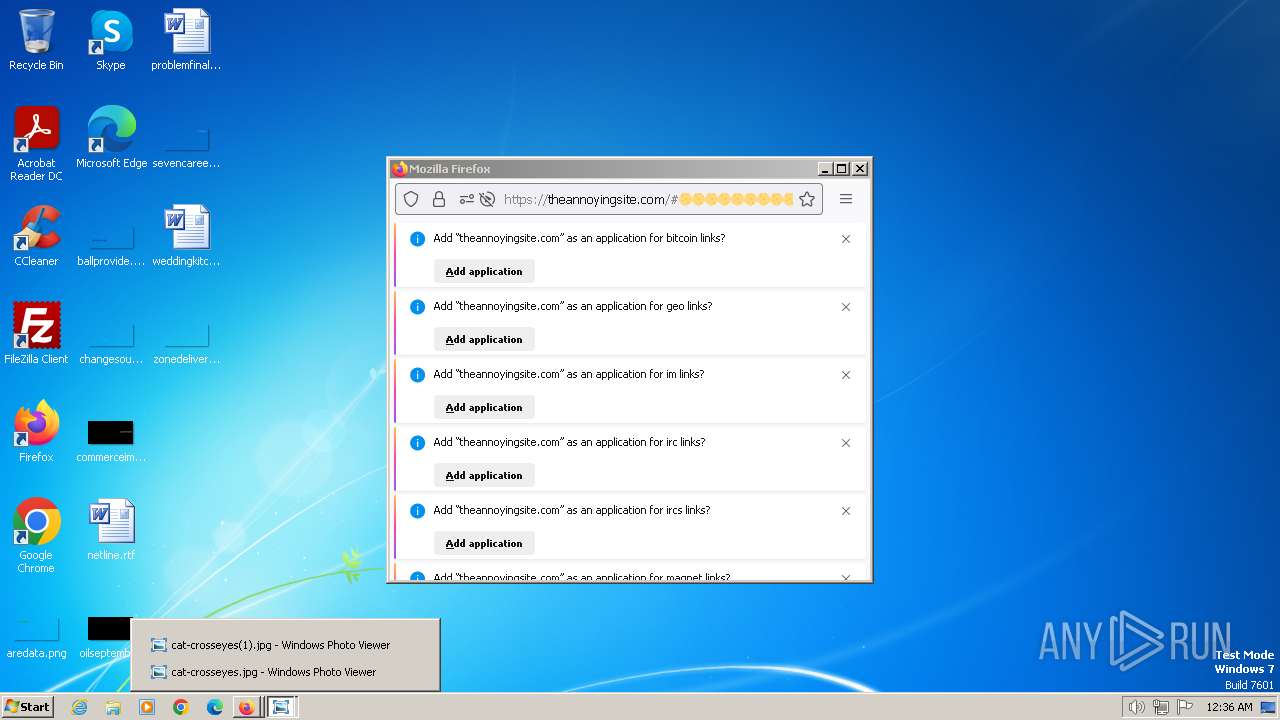
Task: Select sevencaree desktop file
Action: point(186,147)
